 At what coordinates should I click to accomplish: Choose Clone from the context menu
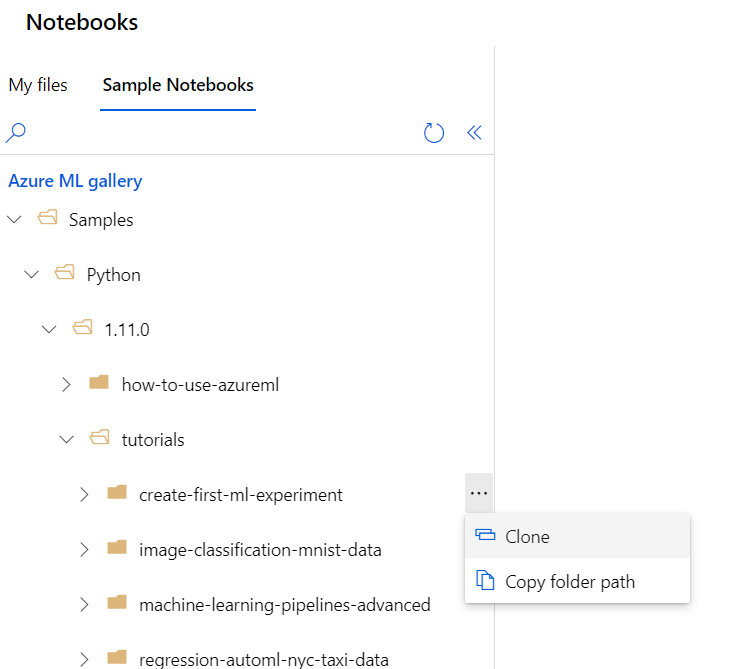(578, 536)
